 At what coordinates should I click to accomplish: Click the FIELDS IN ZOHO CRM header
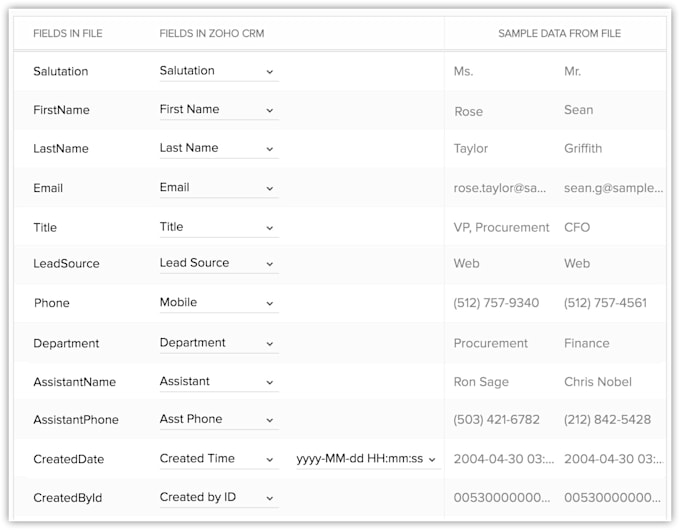pos(212,33)
